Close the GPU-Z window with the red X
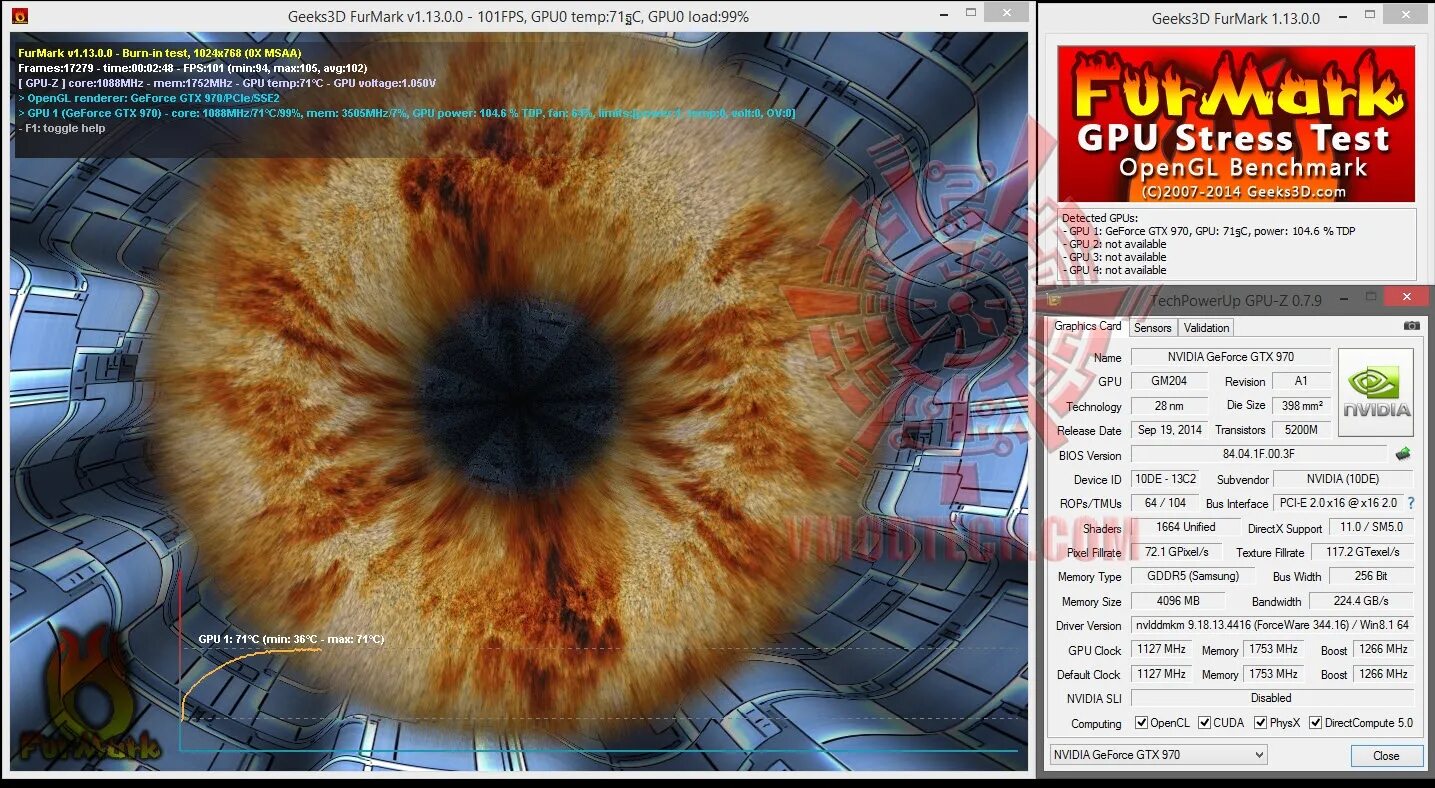Viewport: 1435px width, 788px height. (x=1407, y=296)
